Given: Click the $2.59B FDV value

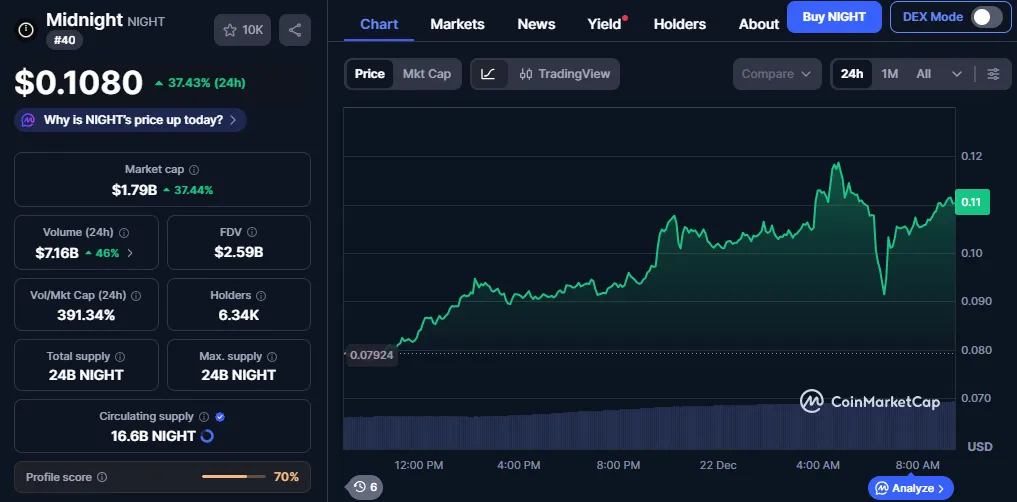Looking at the screenshot, I should pos(239,252).
